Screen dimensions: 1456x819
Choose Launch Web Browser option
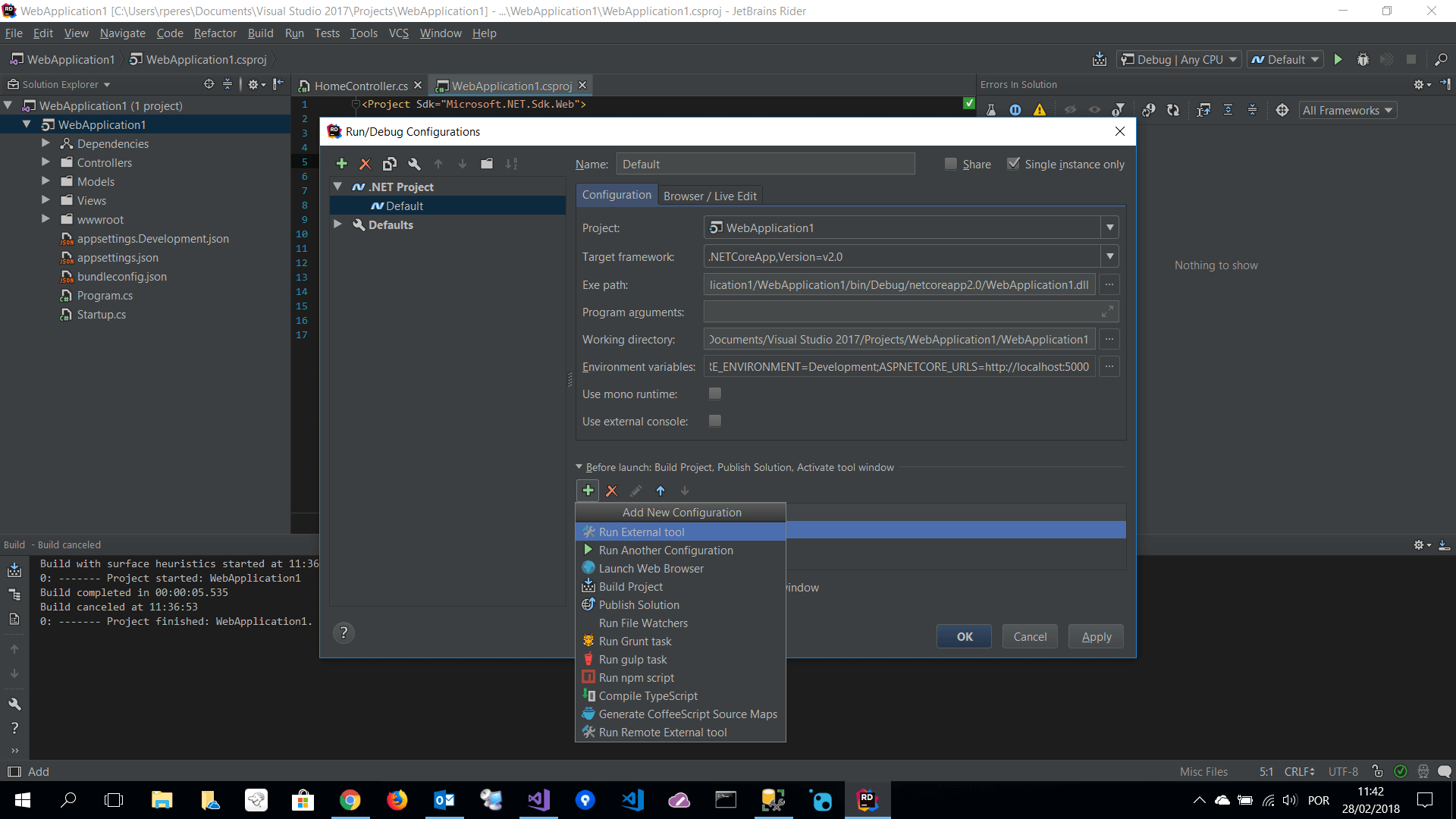coord(680,569)
